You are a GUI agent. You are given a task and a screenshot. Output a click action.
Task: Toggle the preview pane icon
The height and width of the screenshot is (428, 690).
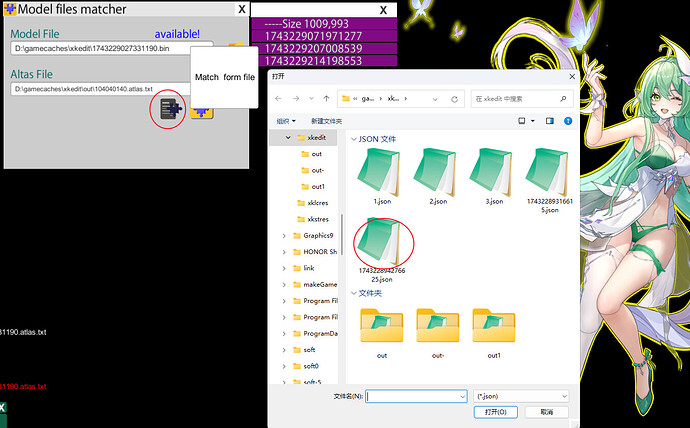coord(550,121)
